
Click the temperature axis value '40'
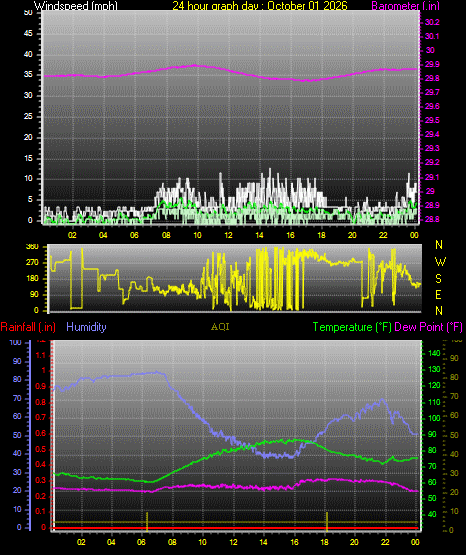[432, 514]
